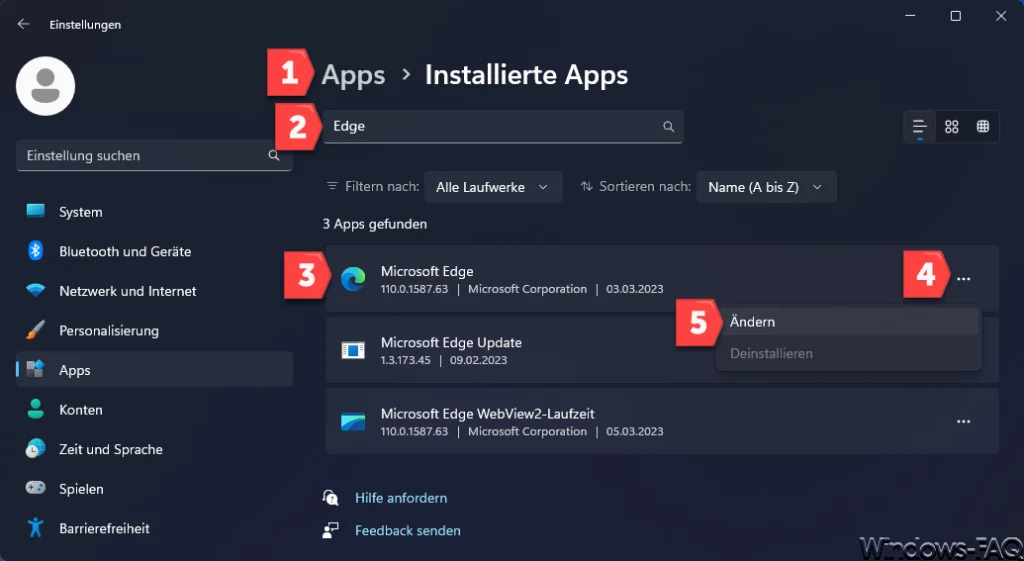
Task: Expand the Alle Laufwerke filter dropdown
Action: click(493, 187)
